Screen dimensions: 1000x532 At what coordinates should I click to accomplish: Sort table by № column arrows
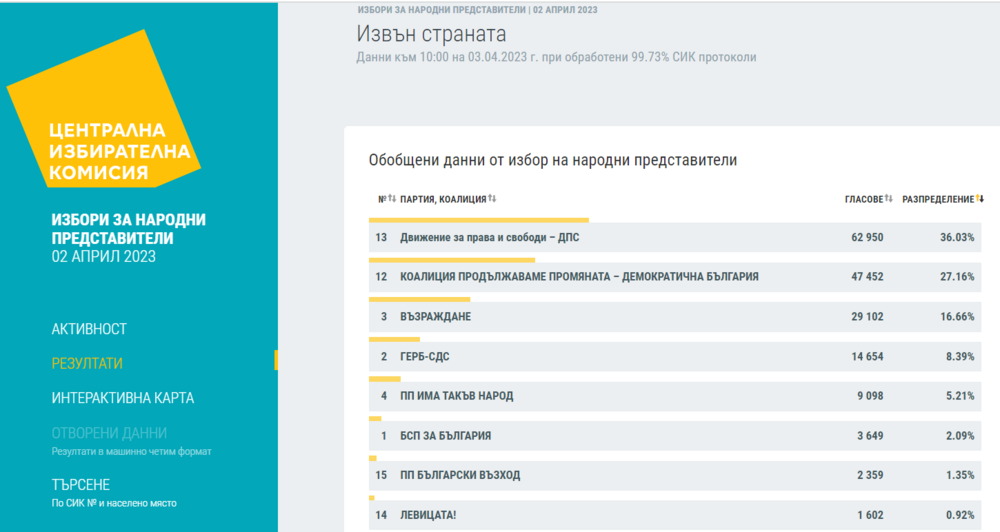click(392, 199)
